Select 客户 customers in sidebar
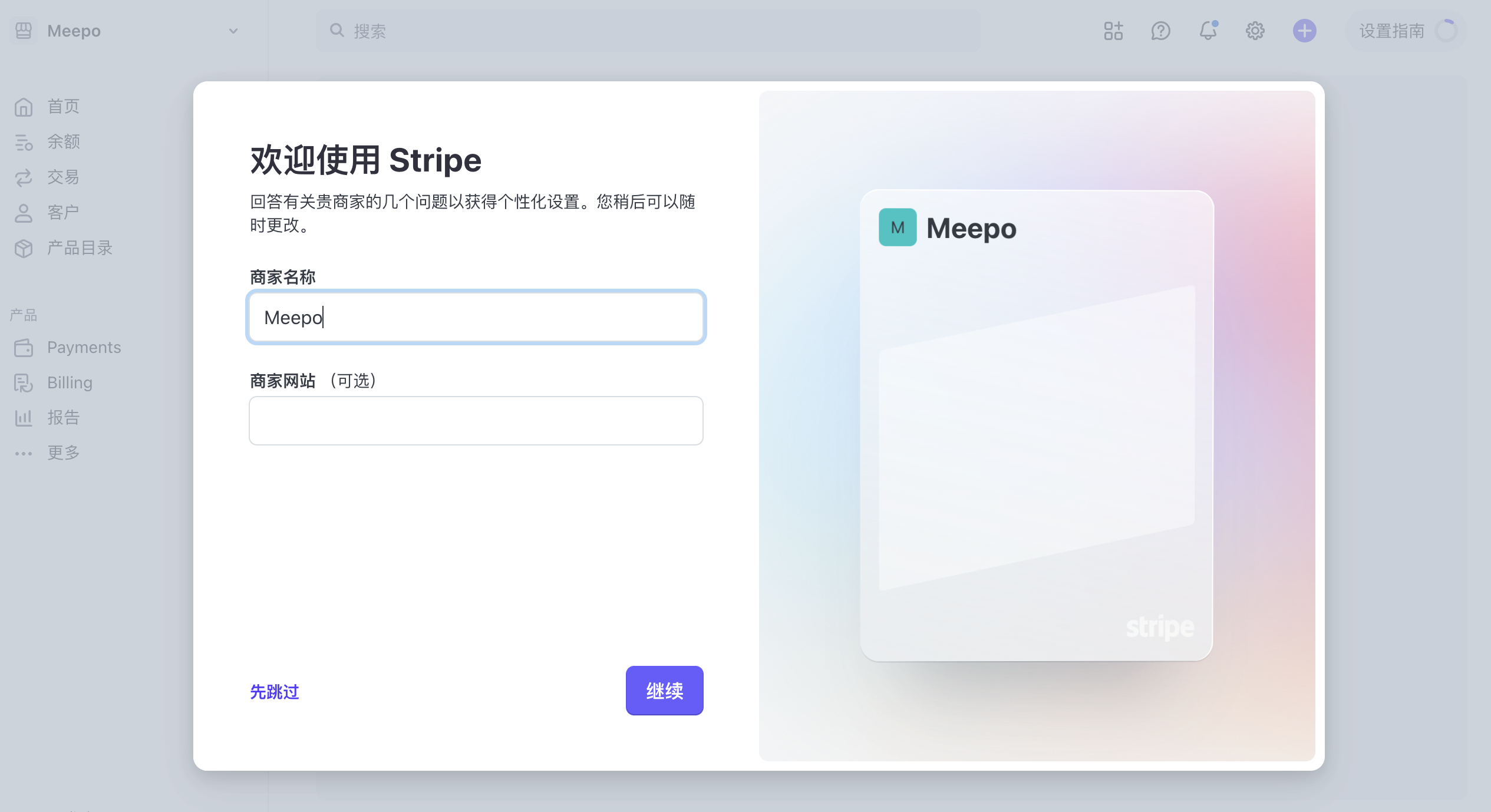 [63, 213]
